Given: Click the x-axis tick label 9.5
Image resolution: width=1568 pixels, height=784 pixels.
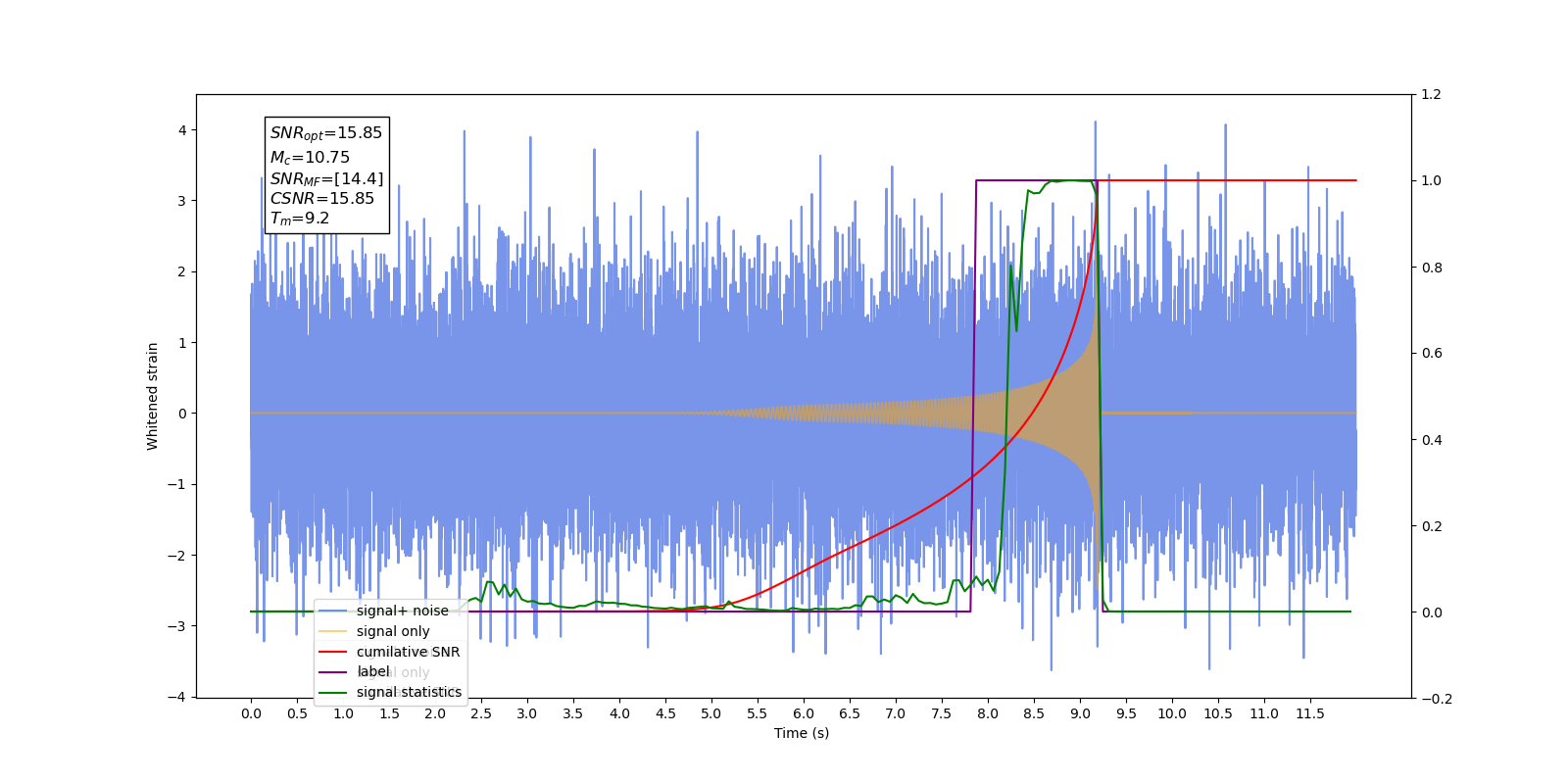Looking at the screenshot, I should pos(1126,713).
